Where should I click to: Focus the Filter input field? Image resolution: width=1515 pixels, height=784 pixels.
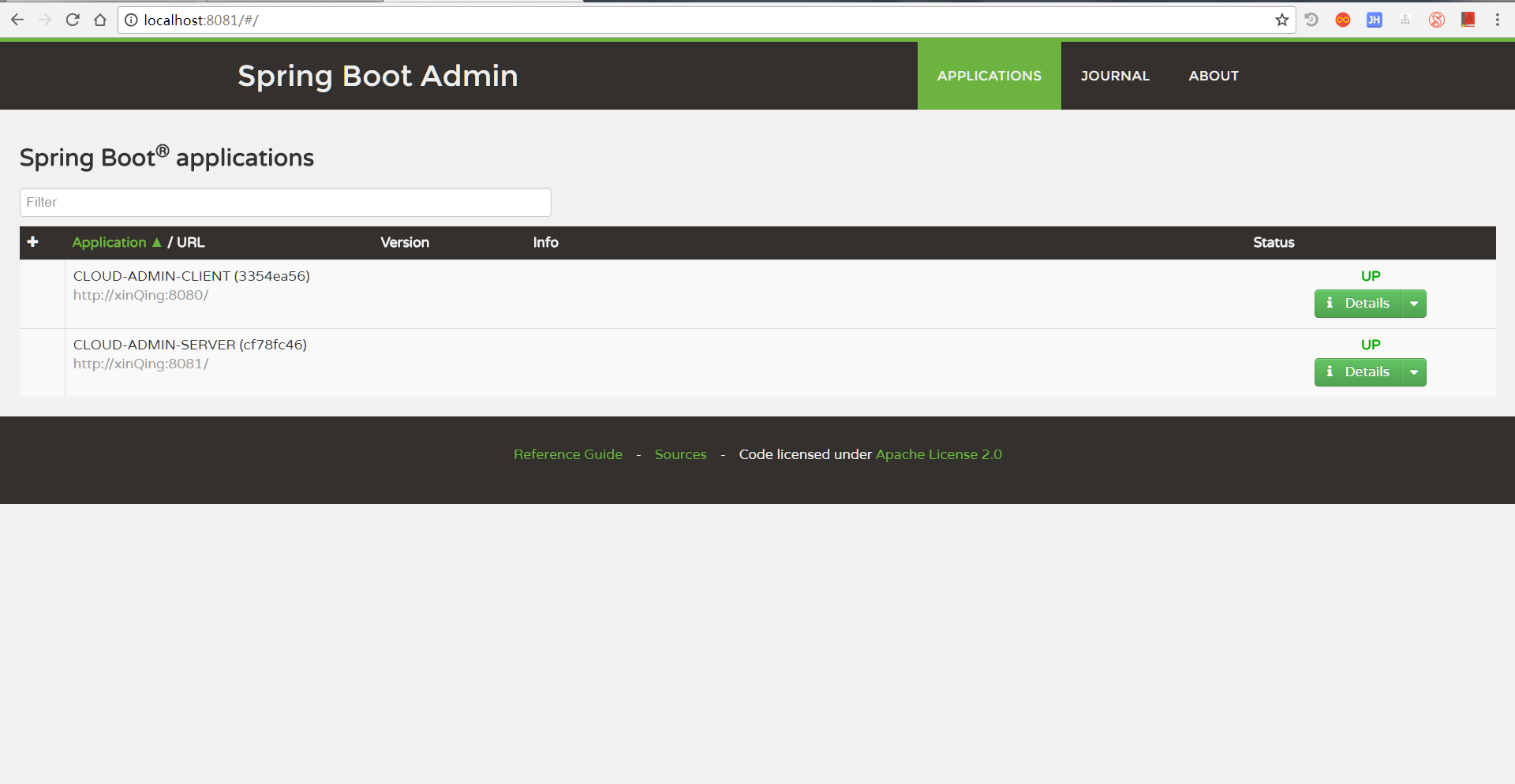click(286, 202)
